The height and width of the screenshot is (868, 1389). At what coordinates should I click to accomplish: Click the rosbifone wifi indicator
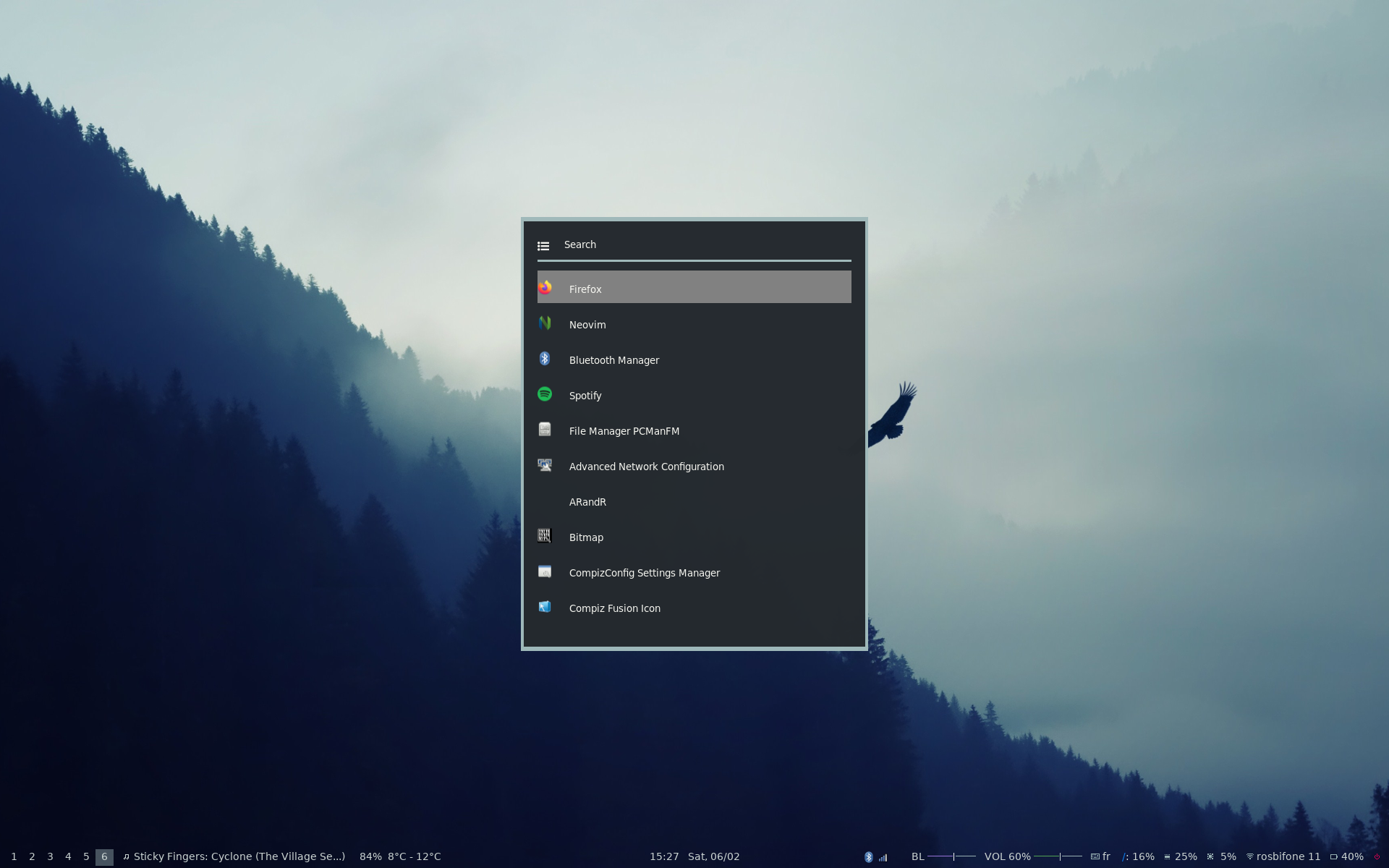pos(1283,856)
